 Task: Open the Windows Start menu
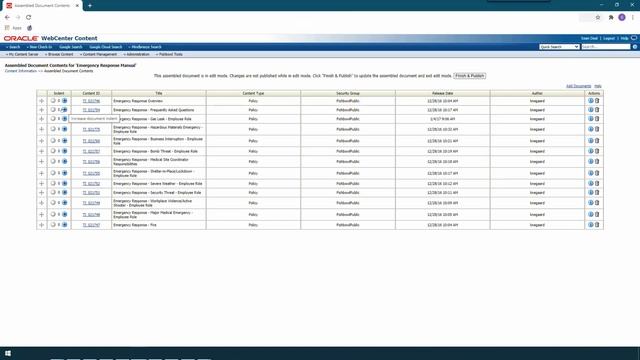tap(8, 353)
